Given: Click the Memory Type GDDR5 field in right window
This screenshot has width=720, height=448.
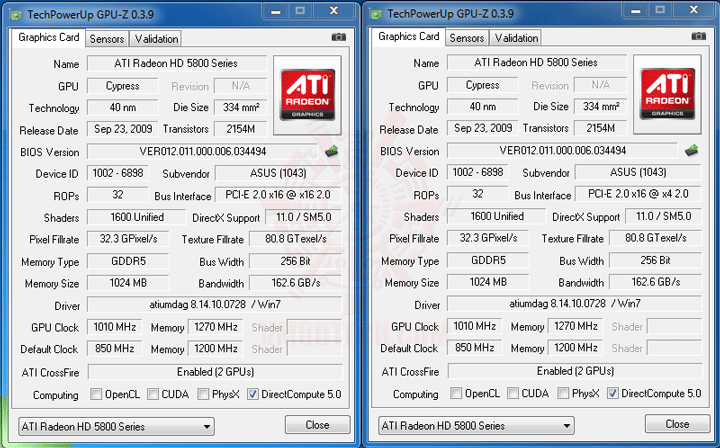Looking at the screenshot, I should click(x=489, y=260).
